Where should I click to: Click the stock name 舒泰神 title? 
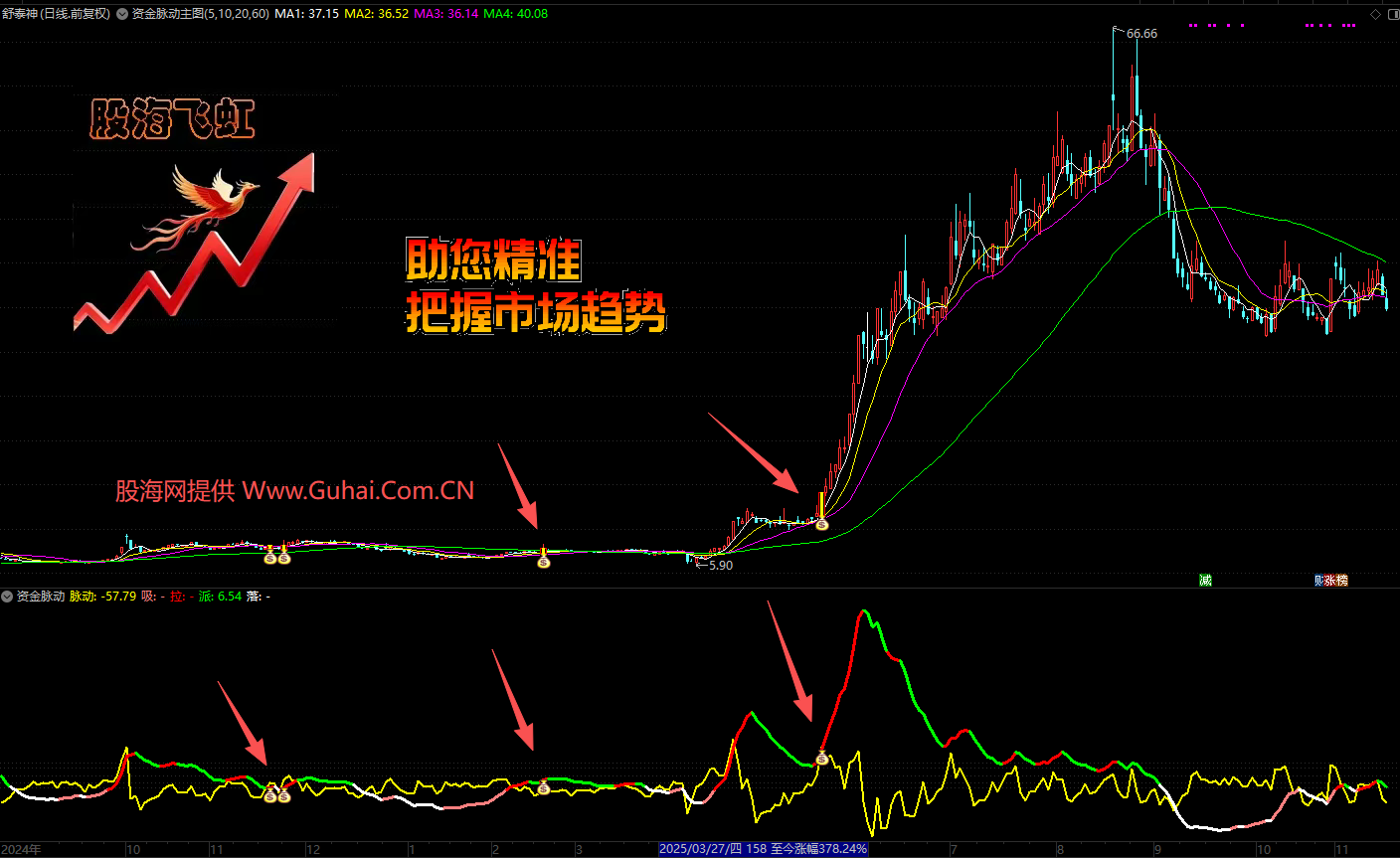coord(22,14)
